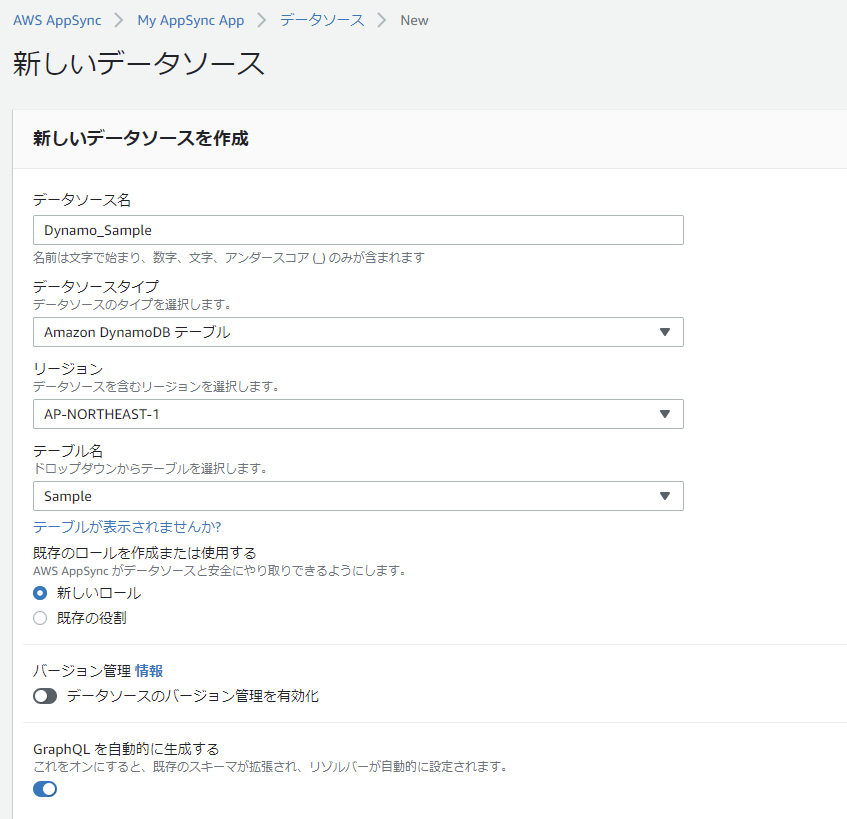Click the 既存のロールを作成または使用する label

[x=144, y=553]
